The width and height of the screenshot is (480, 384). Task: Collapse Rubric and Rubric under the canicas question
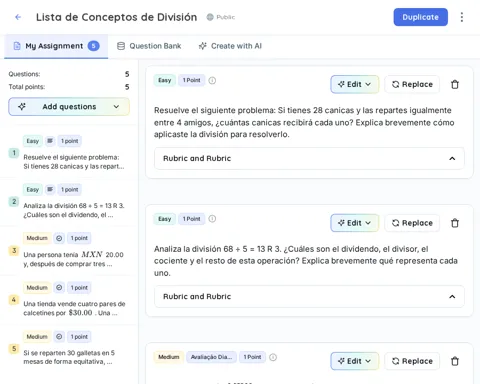(309, 158)
